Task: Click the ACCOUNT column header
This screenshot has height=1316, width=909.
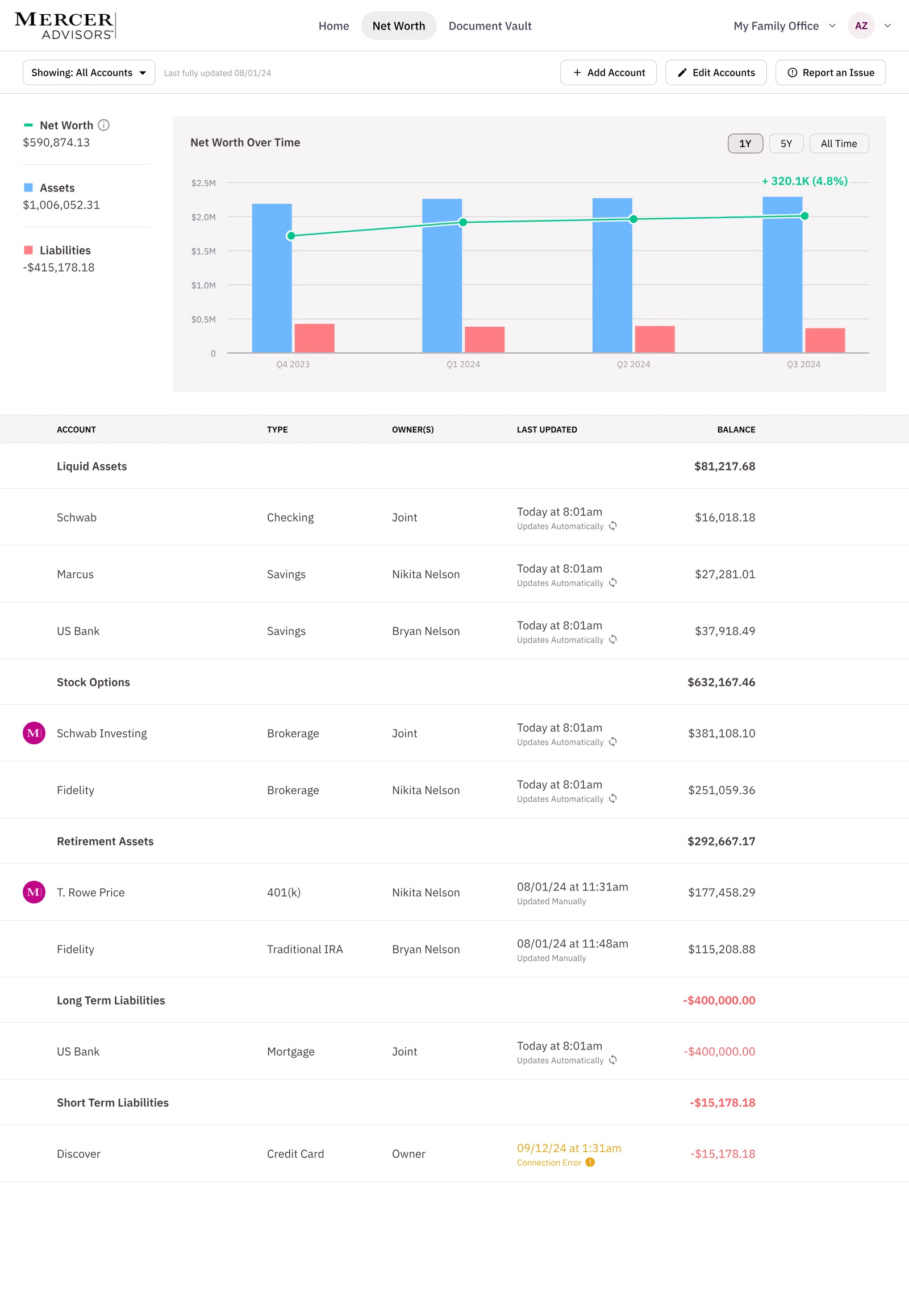Action: [76, 430]
